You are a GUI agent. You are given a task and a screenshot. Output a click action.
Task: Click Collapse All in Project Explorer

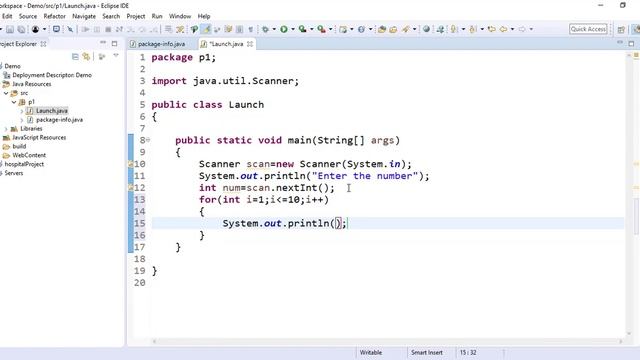point(75,56)
